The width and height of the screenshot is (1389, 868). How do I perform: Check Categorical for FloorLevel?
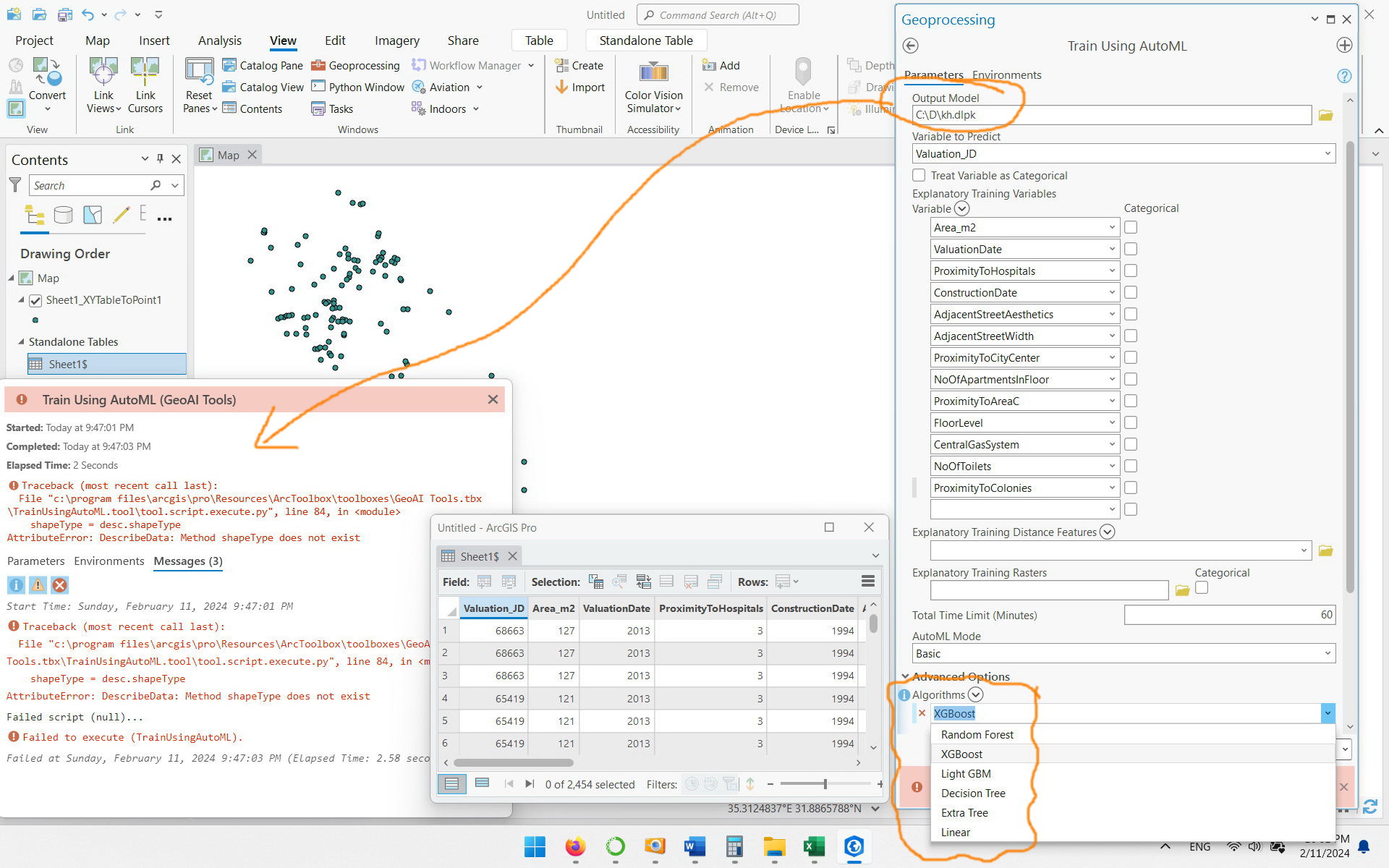pyautogui.click(x=1131, y=422)
